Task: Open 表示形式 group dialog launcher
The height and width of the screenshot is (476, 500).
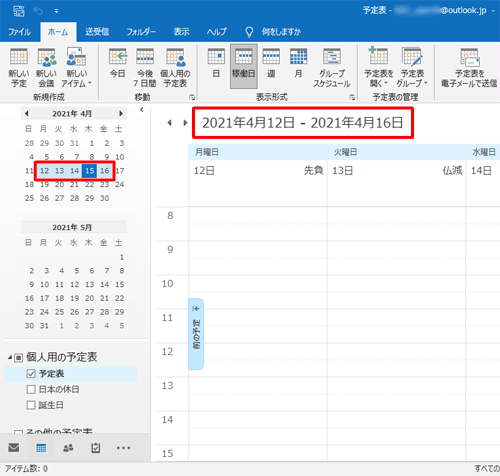Action: 352,97
